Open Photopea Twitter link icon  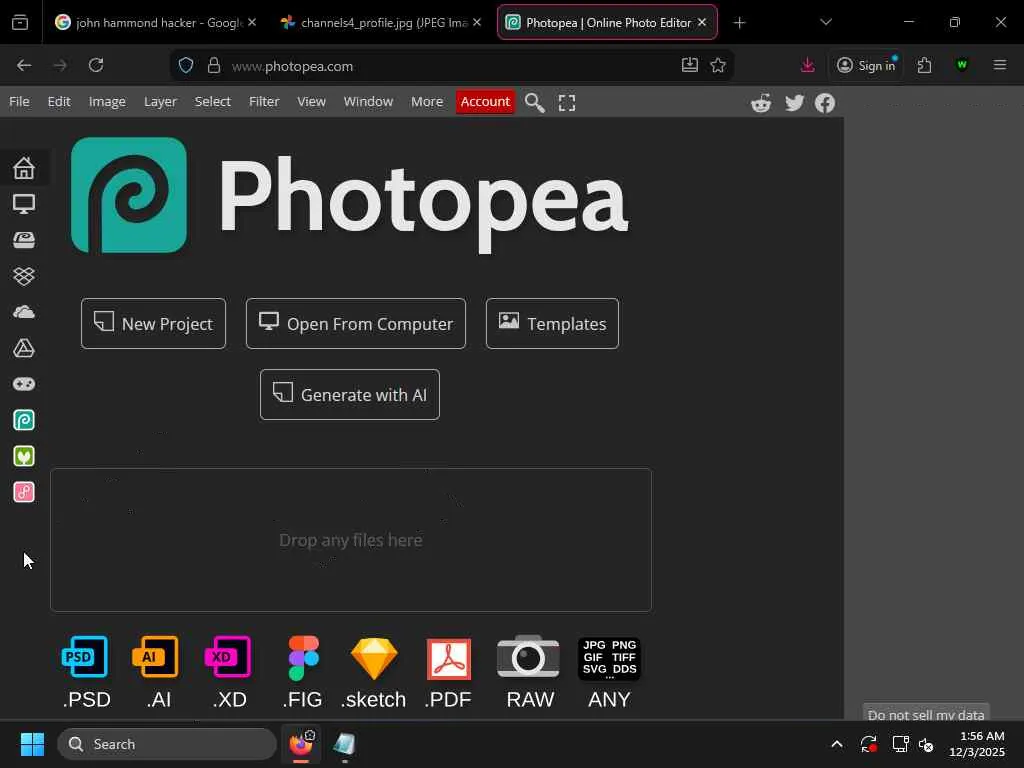pos(794,103)
